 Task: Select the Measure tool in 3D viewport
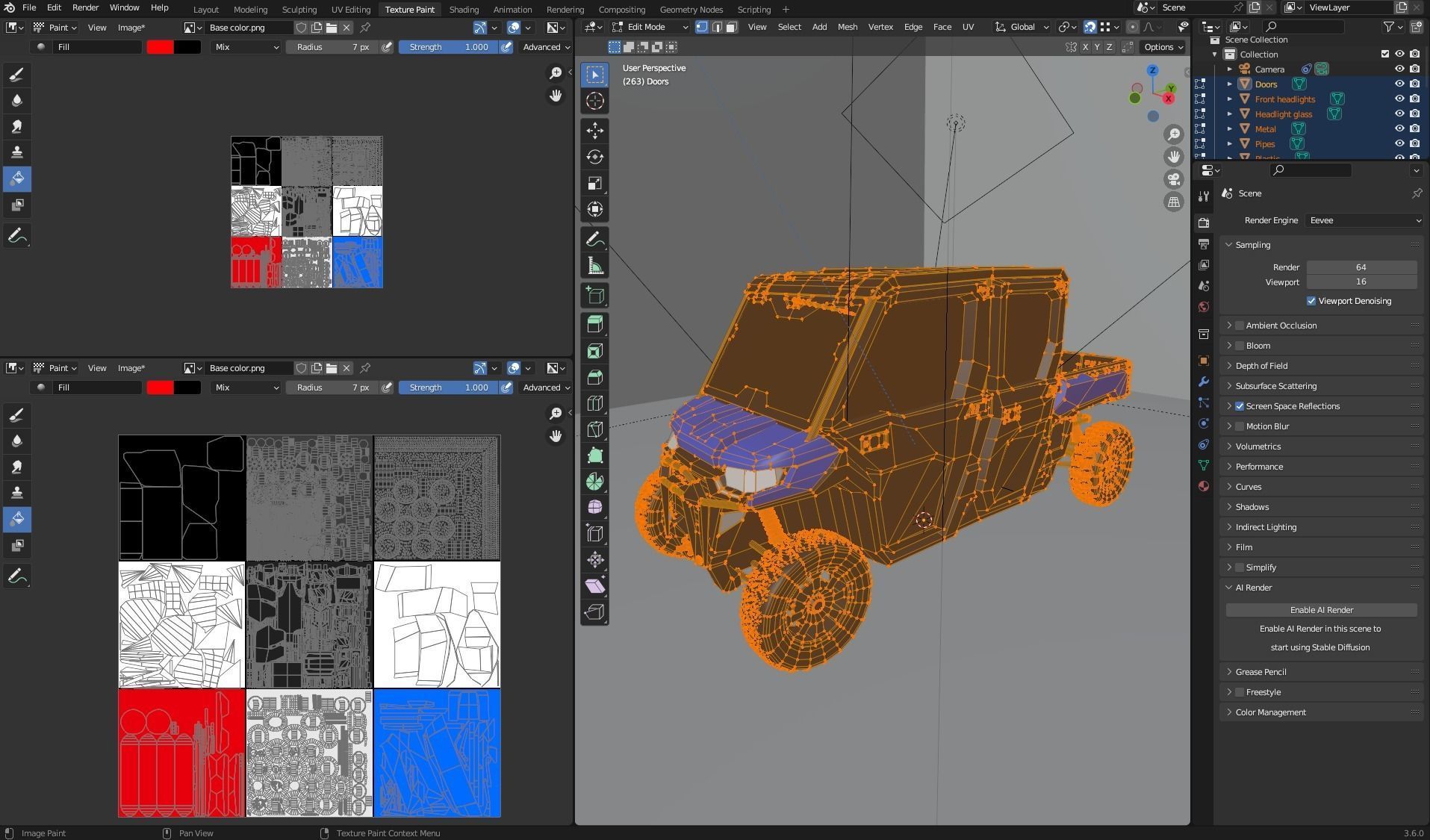click(x=595, y=266)
